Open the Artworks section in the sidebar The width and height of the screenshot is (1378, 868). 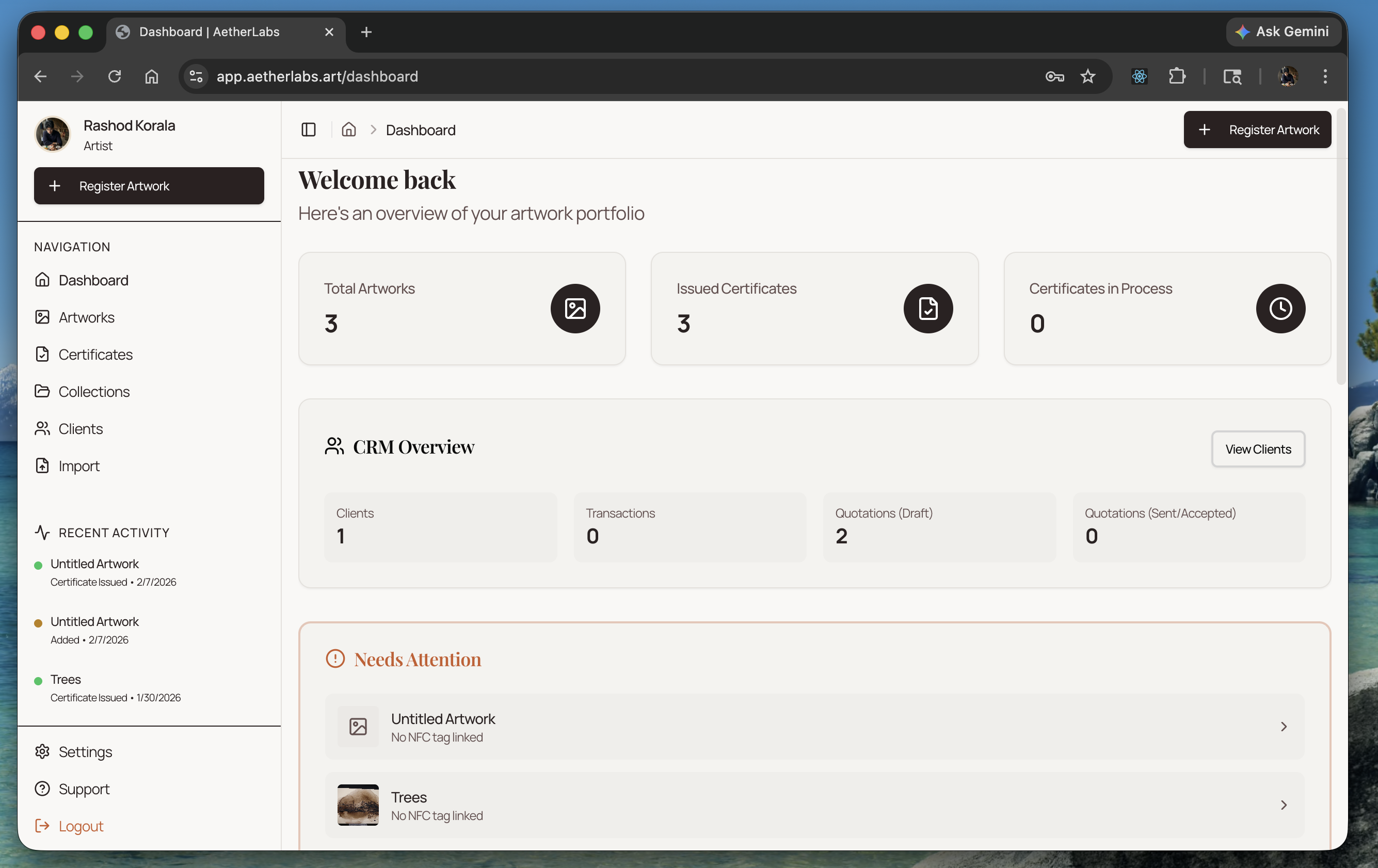[86, 317]
